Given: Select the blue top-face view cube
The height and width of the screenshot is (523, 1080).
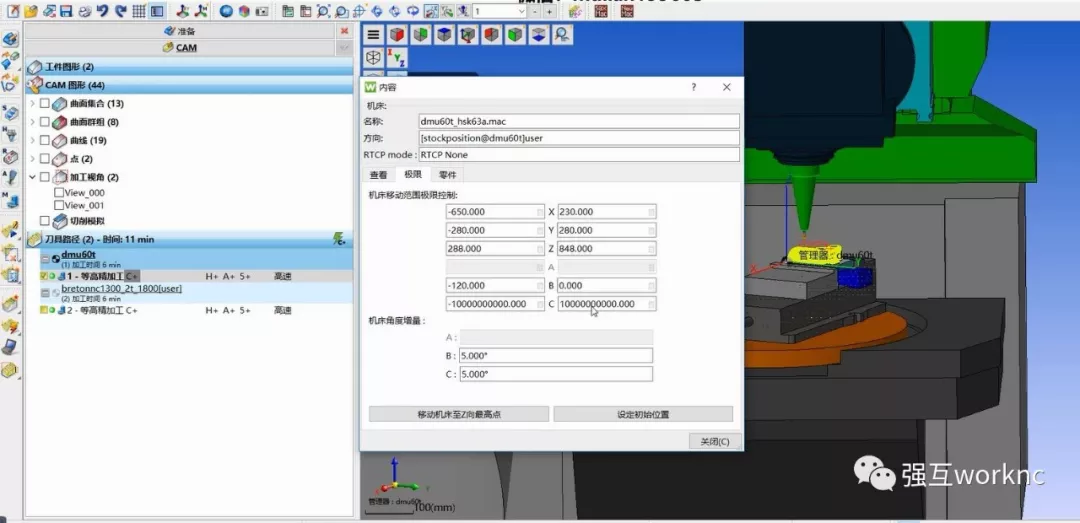Looking at the screenshot, I should 444,34.
